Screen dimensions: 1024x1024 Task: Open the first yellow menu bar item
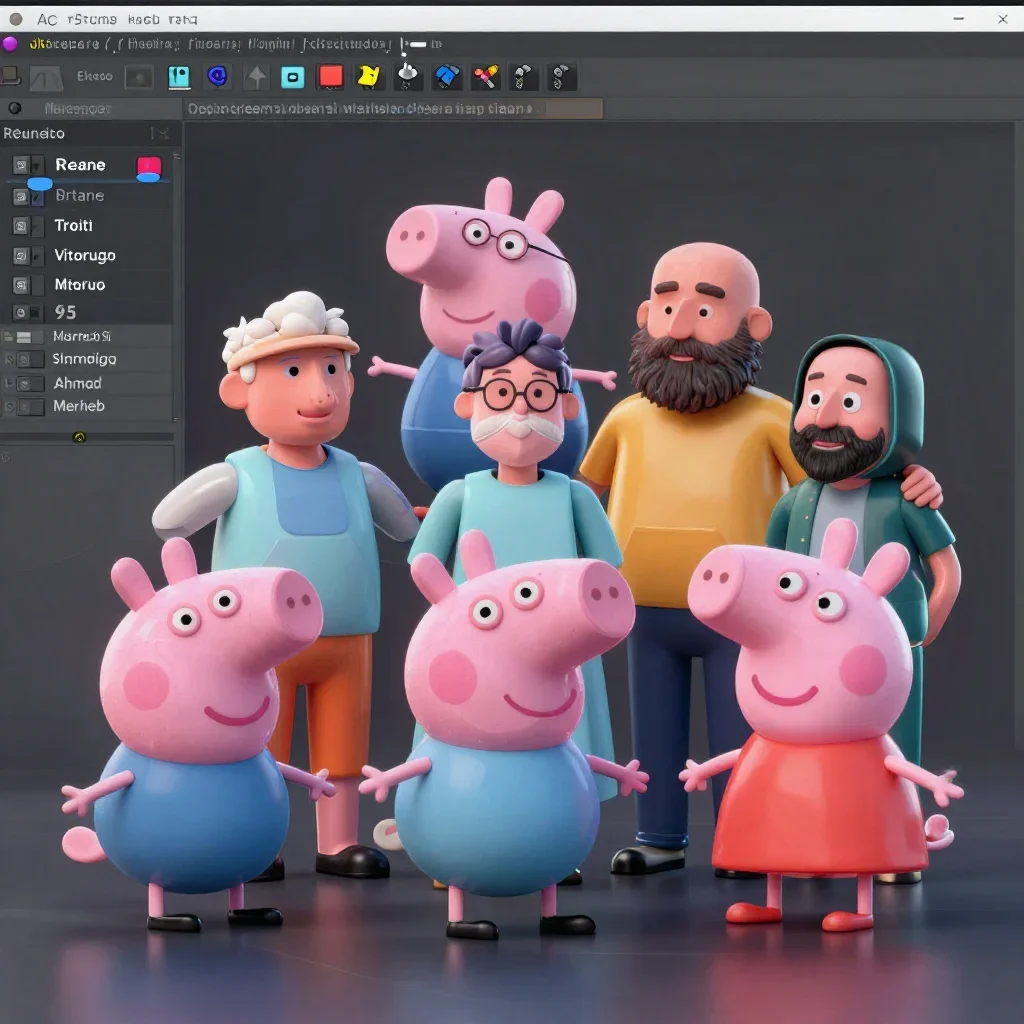point(64,44)
